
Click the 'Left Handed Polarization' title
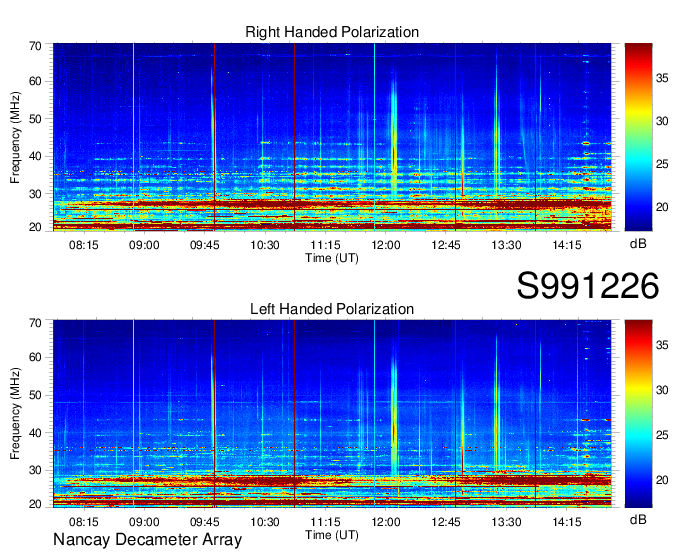[332, 309]
